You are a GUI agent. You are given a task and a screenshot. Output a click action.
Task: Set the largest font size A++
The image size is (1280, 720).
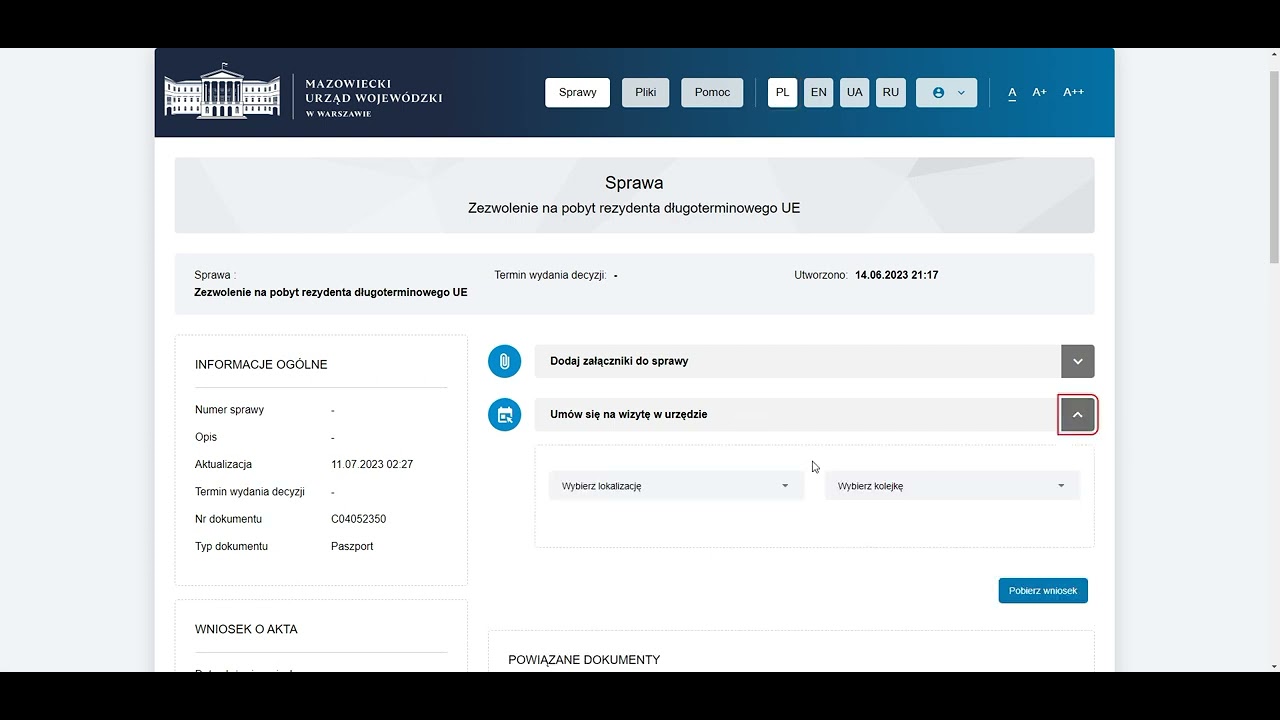point(1073,92)
